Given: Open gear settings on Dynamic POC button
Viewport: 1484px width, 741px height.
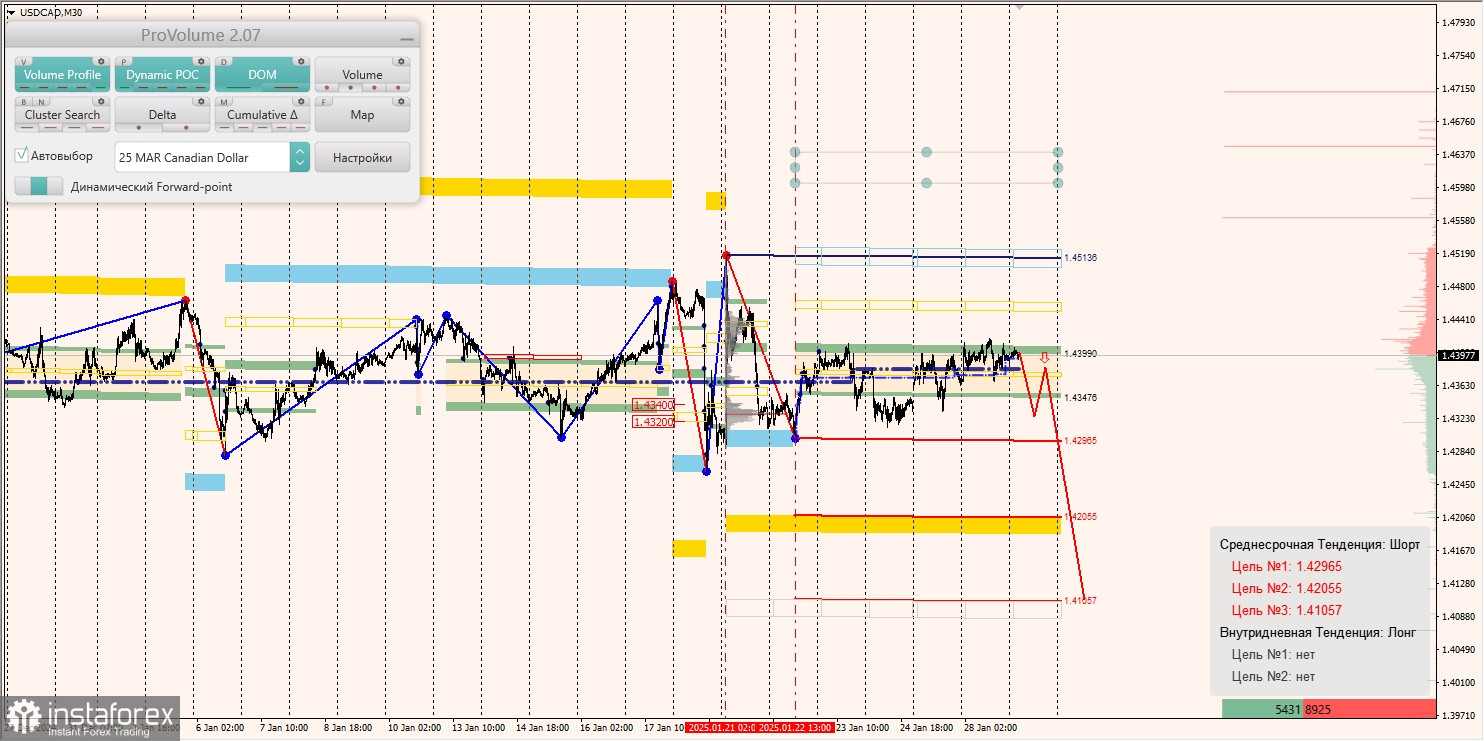Looking at the screenshot, I should [201, 61].
